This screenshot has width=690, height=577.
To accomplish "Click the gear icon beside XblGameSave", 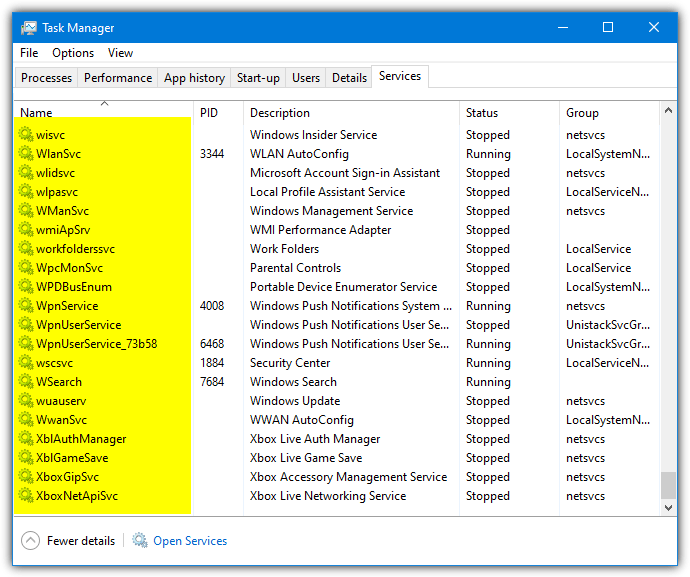I will pos(26,457).
